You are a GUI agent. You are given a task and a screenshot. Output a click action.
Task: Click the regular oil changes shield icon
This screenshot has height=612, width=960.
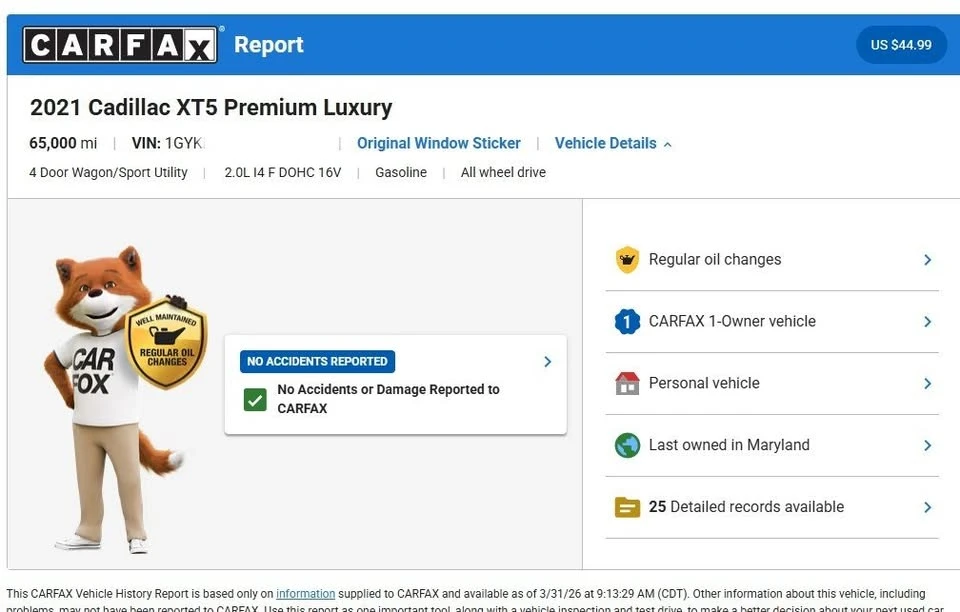[627, 259]
